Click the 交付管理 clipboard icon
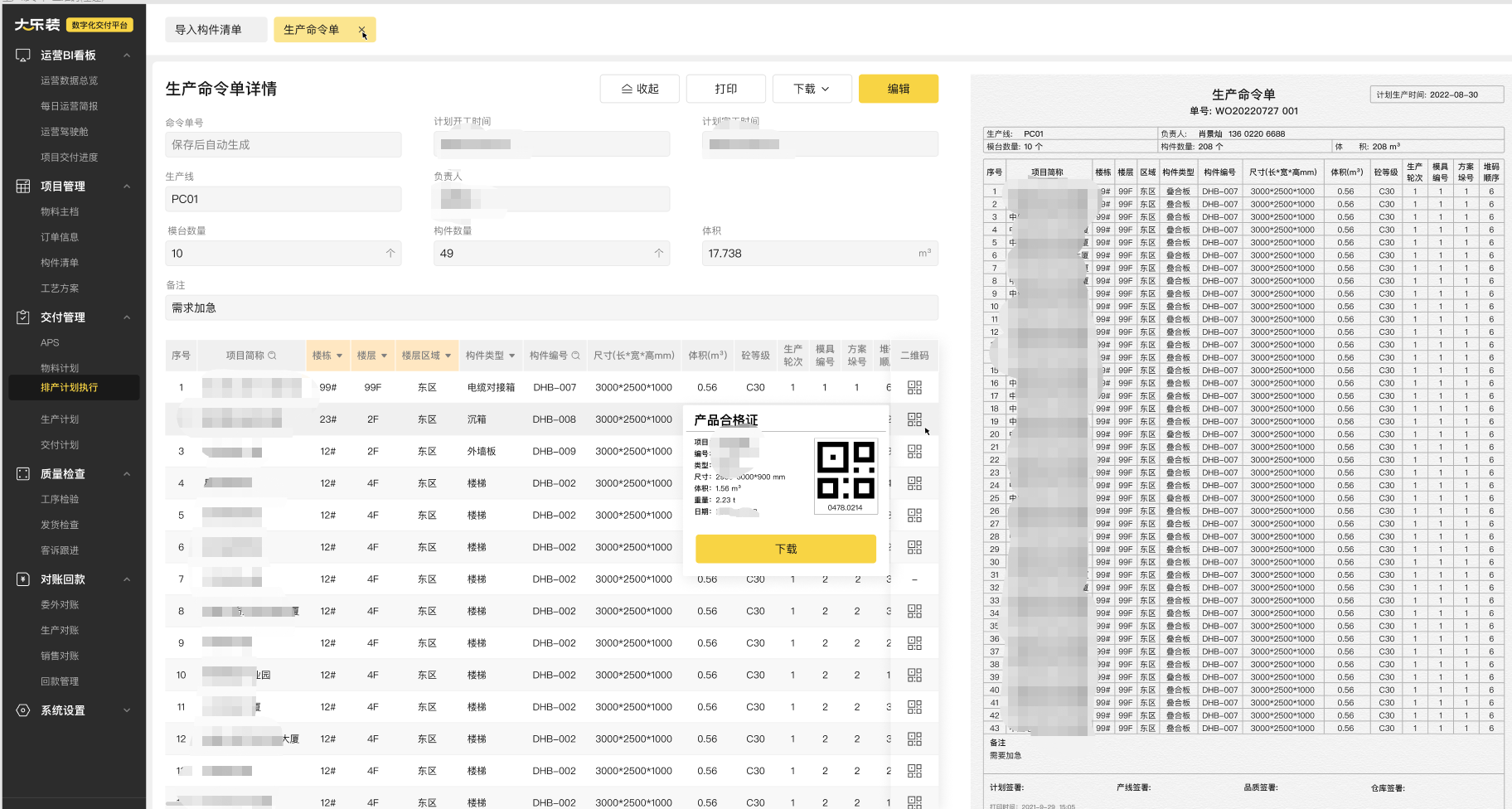The height and width of the screenshot is (809, 1512). (23, 317)
